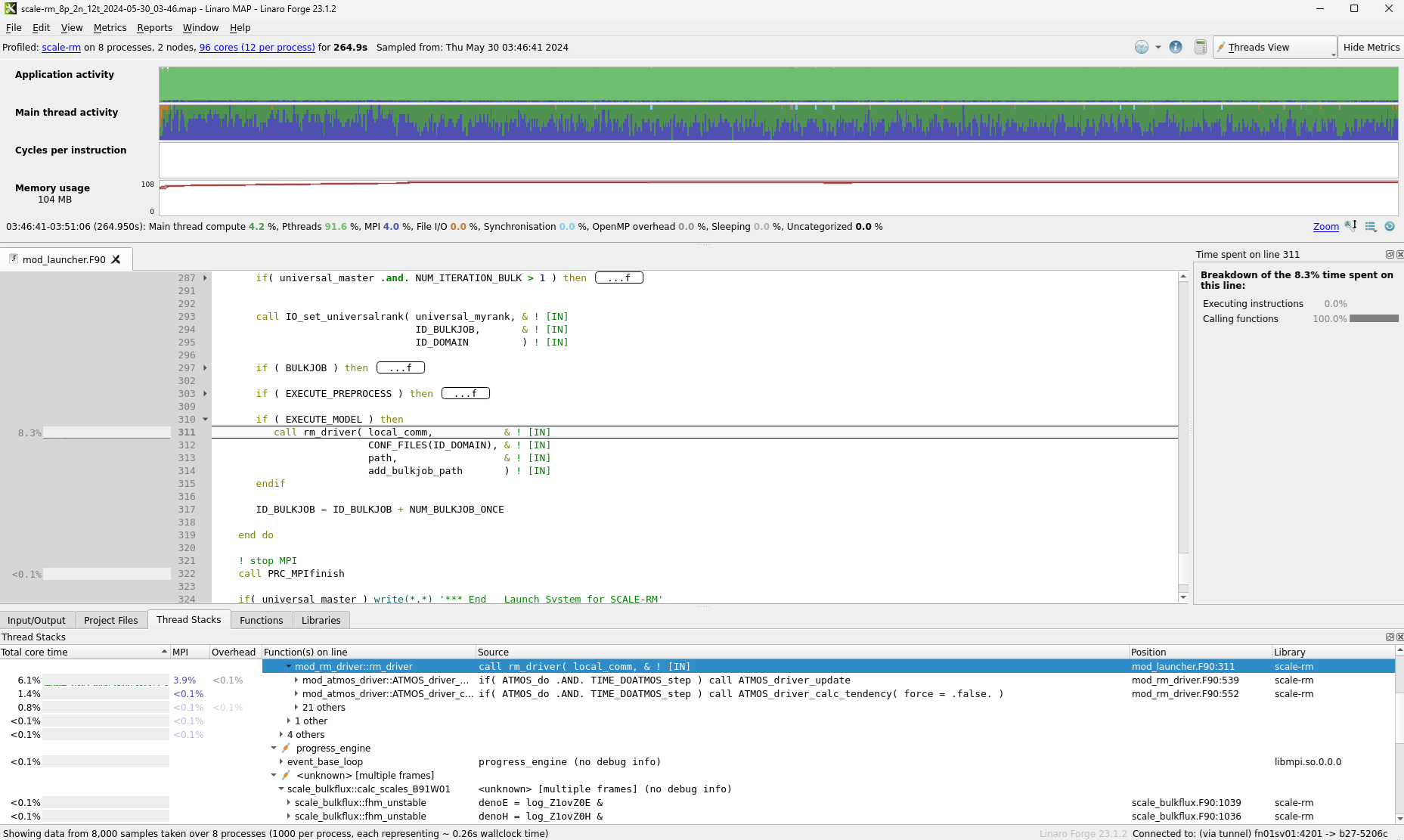Screen dimensions: 1404x840
Task: Close the mod_launcher.F90 tab with its X
Action: coord(116,259)
